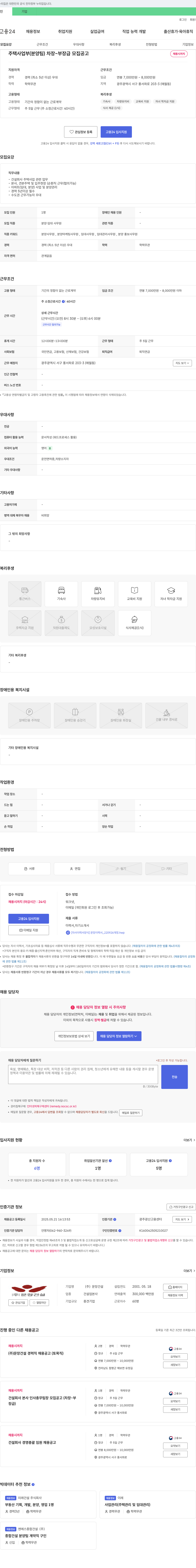The height and width of the screenshot is (1568, 196).
Task: Open 채용정보 이력 button
Action: click(x=175, y=1295)
